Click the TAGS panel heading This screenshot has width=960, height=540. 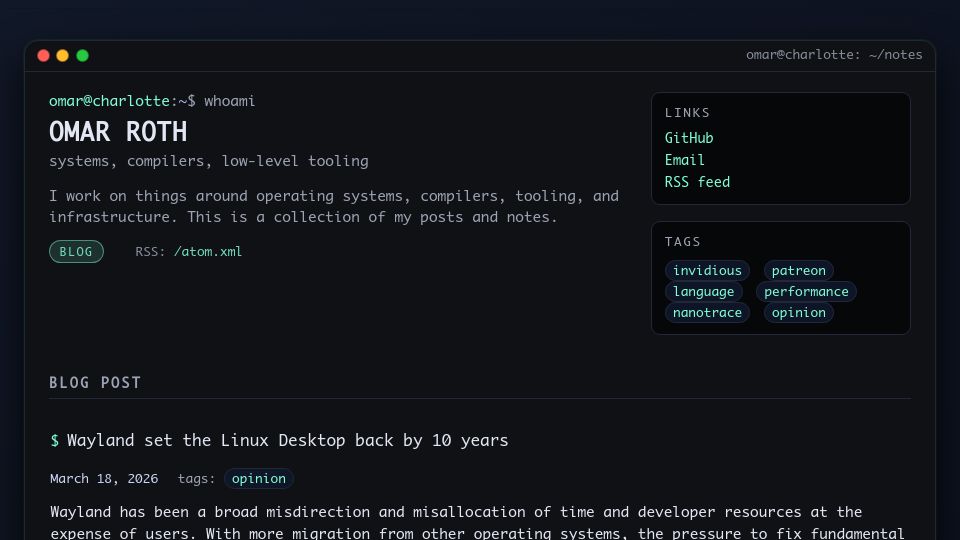683,242
